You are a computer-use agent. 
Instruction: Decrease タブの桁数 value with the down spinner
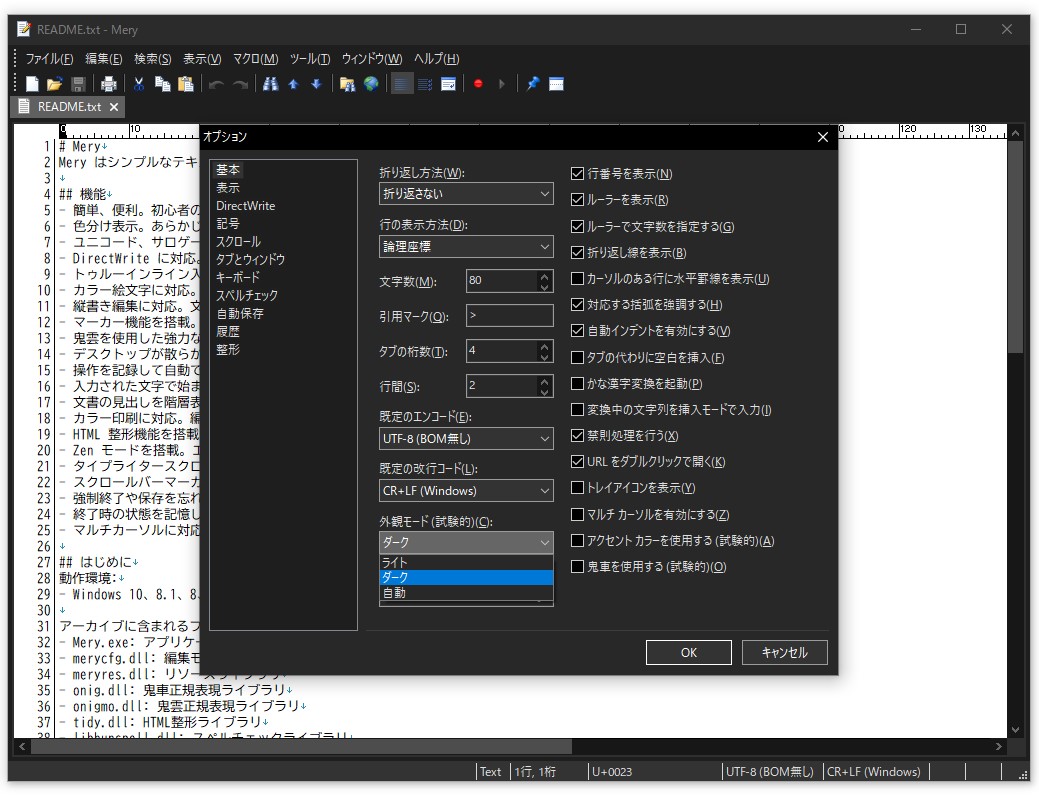click(x=544, y=357)
